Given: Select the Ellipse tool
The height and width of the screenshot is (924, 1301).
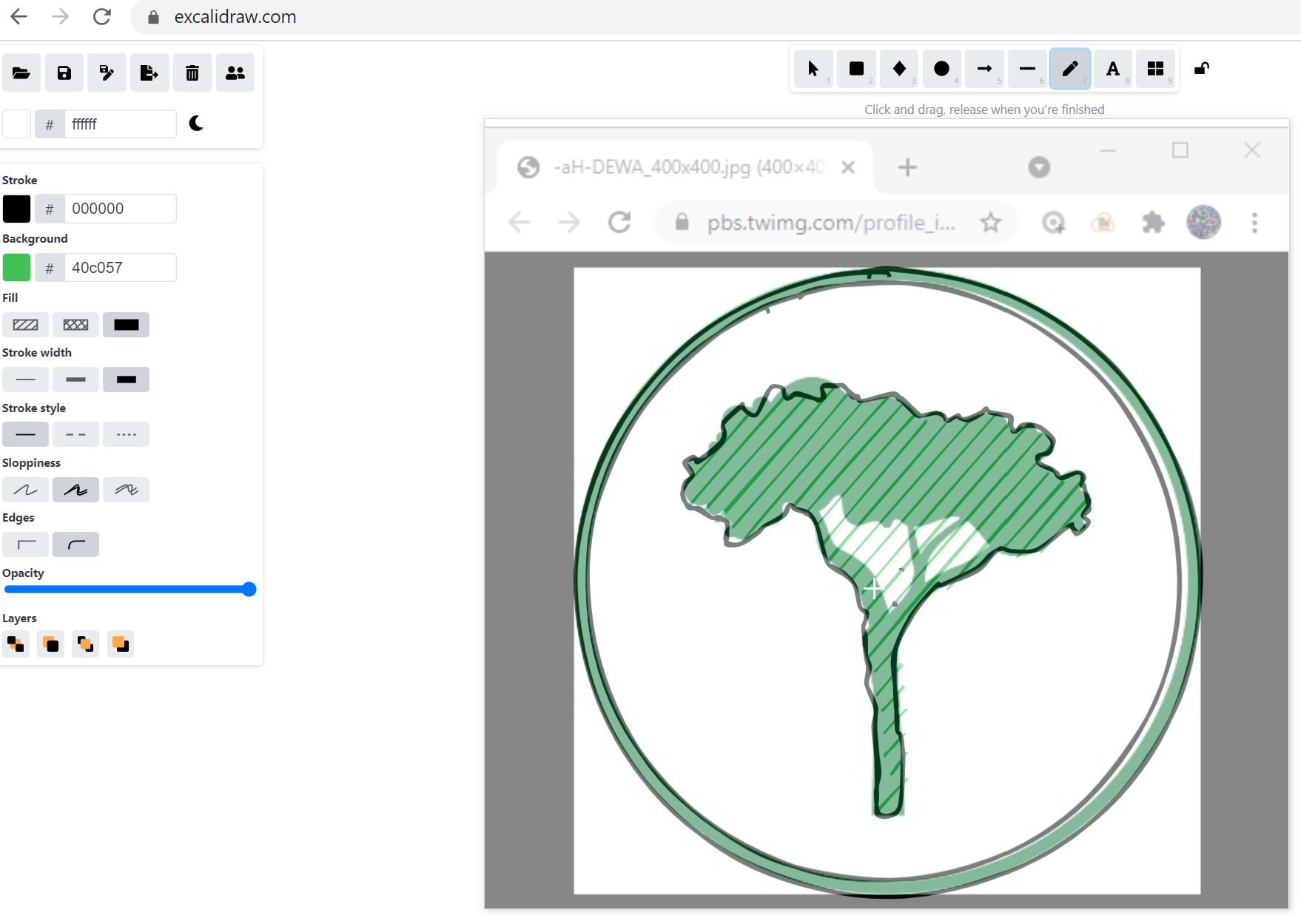Looking at the screenshot, I should point(942,69).
